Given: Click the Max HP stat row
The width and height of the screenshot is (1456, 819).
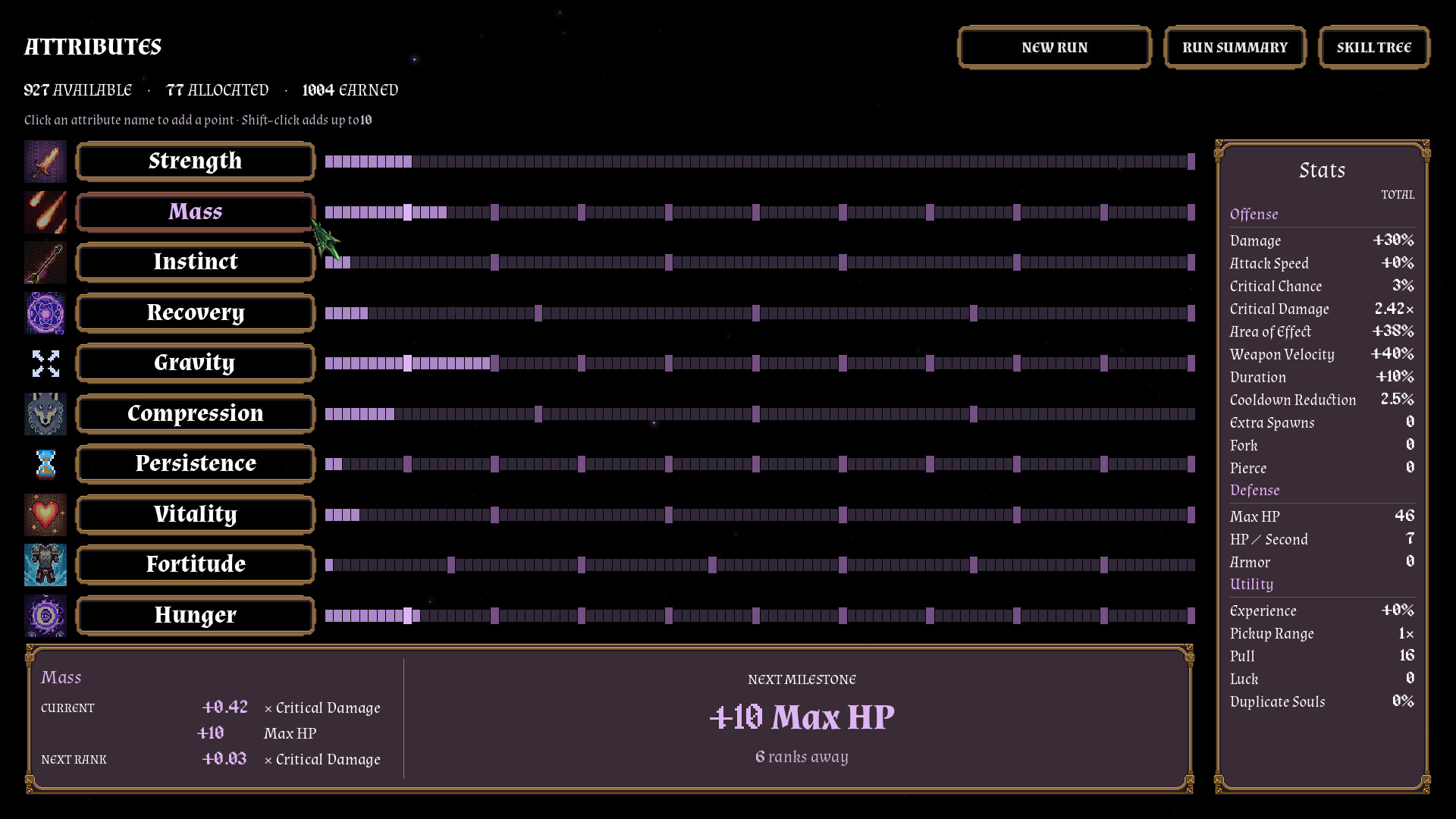Looking at the screenshot, I should [1322, 516].
